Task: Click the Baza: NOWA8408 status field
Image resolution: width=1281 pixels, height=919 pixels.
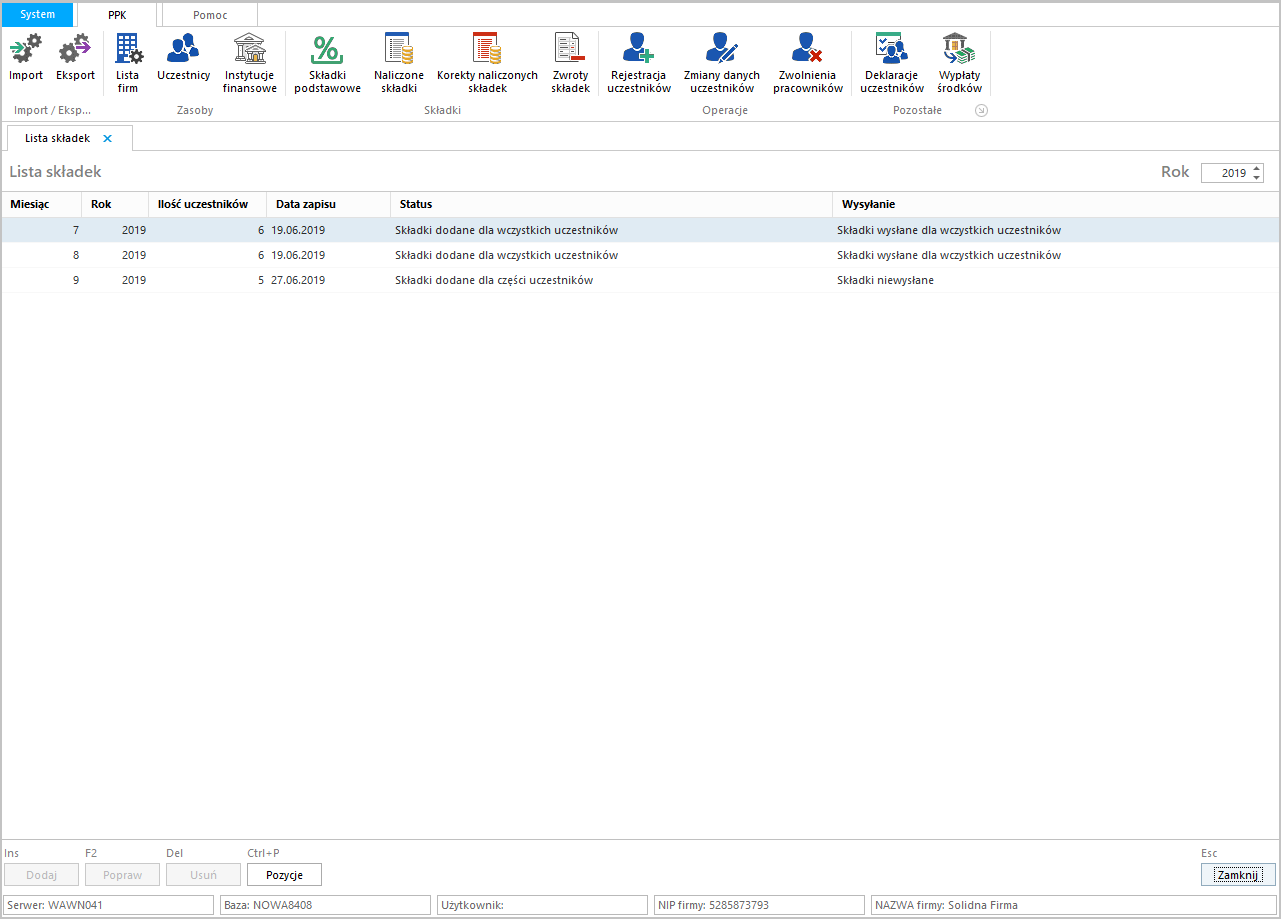Action: point(325,905)
